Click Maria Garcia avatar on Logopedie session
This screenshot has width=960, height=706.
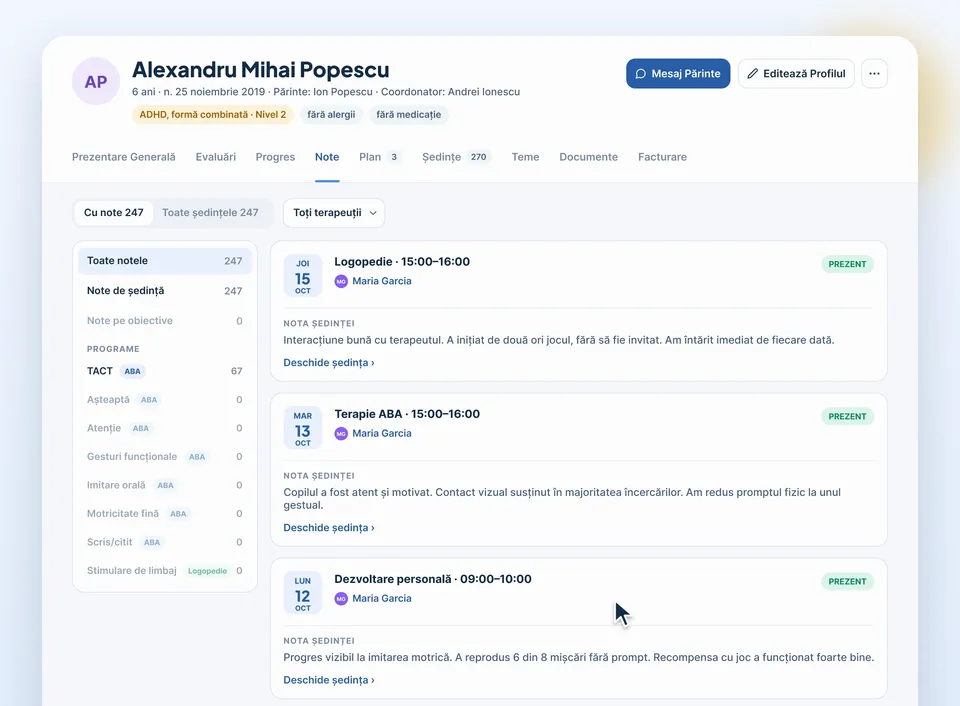pyautogui.click(x=341, y=281)
